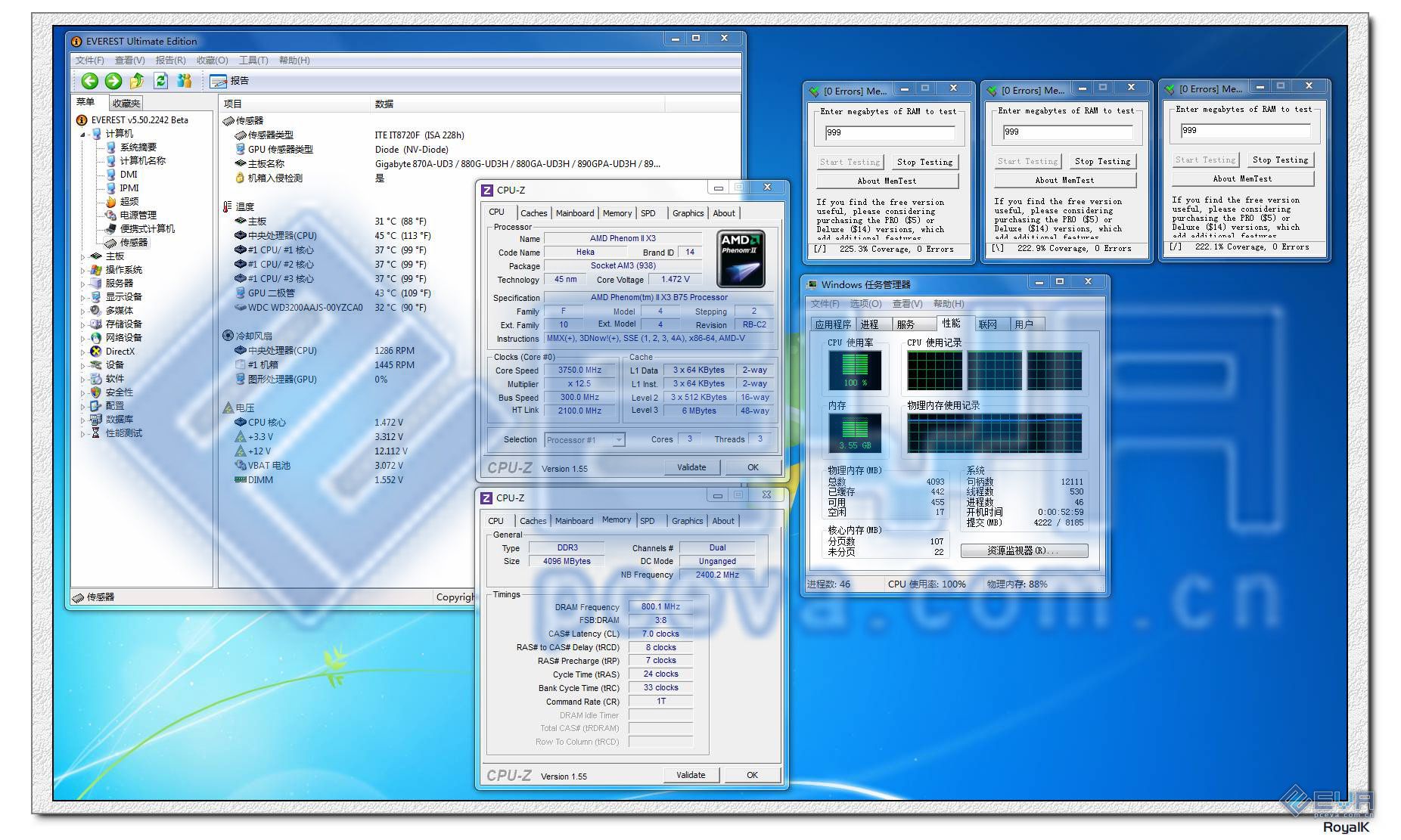Viewport: 1401px width, 840px height.
Task: Open the Processor #1 selection dropdown
Action: point(619,440)
